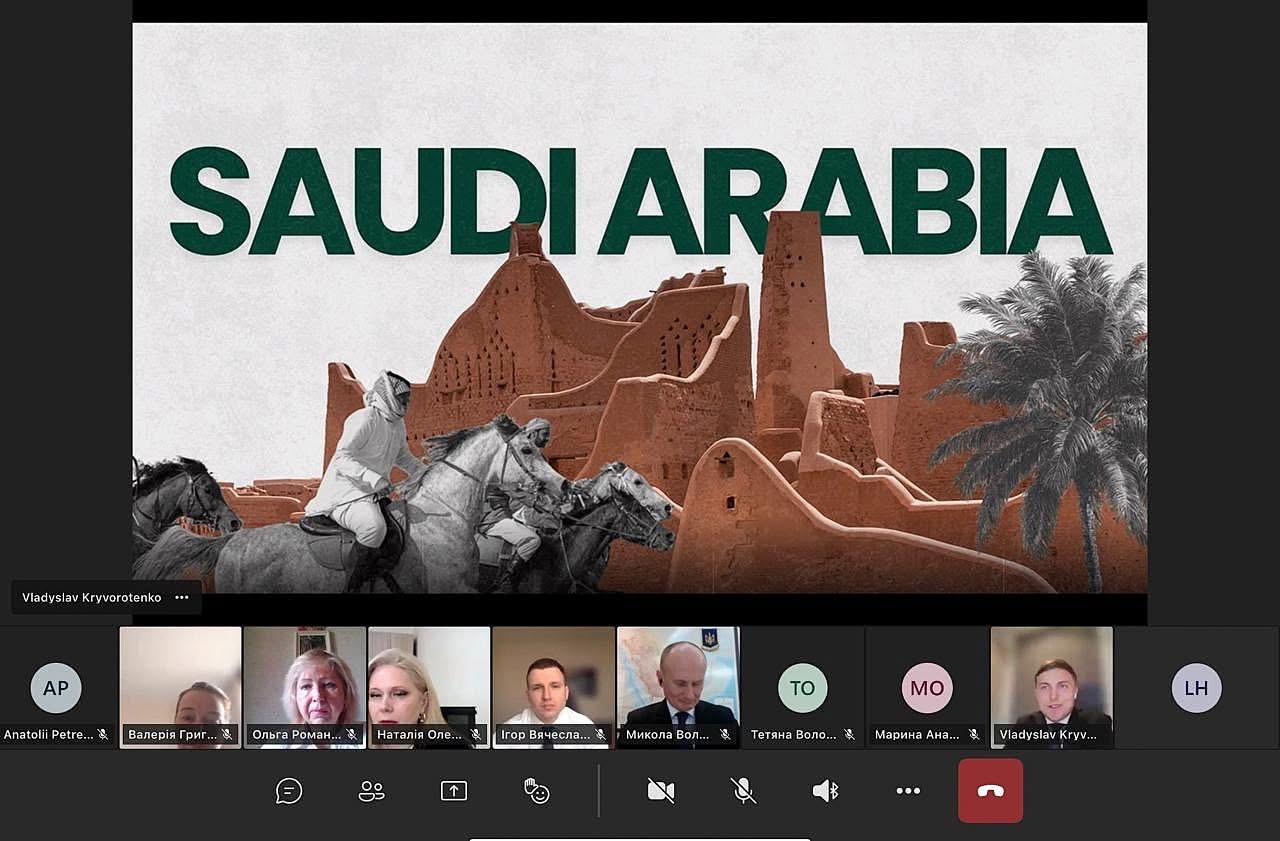
Task: Click the share content icon
Action: coord(454,791)
